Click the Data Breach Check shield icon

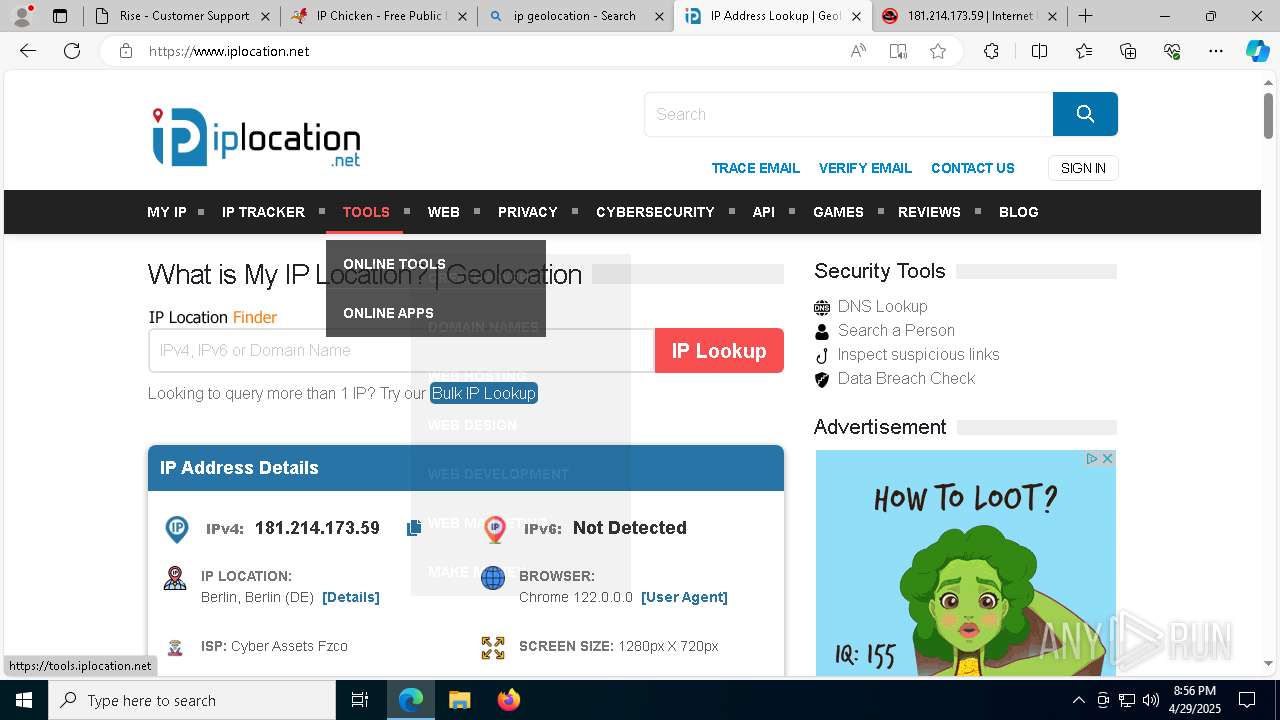[x=822, y=379]
